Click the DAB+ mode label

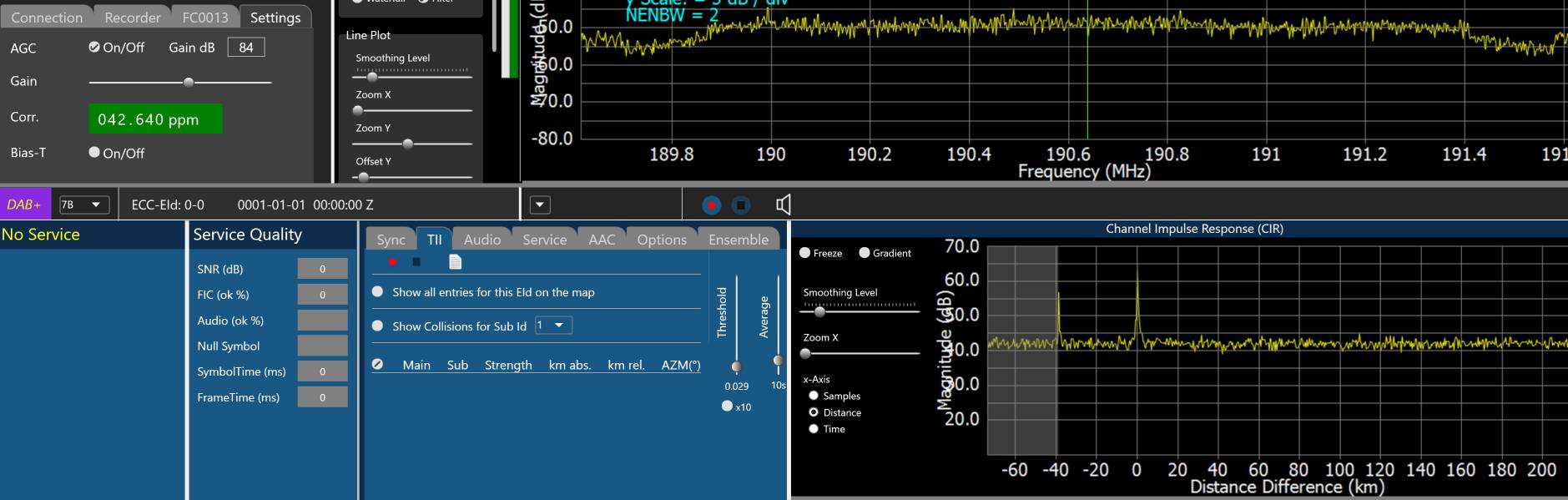click(24, 205)
